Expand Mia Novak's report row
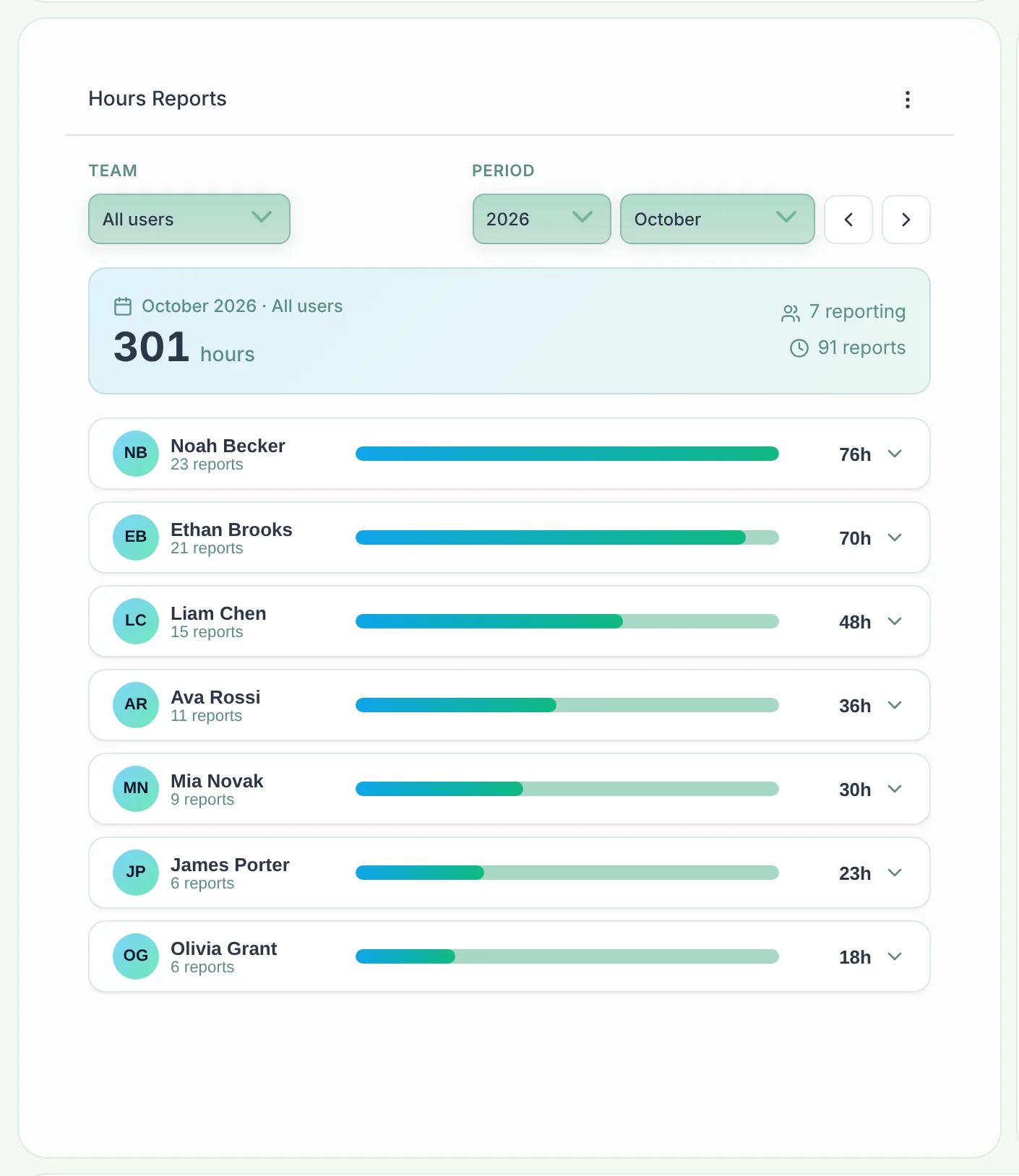The height and width of the screenshot is (1176, 1019). tap(895, 789)
